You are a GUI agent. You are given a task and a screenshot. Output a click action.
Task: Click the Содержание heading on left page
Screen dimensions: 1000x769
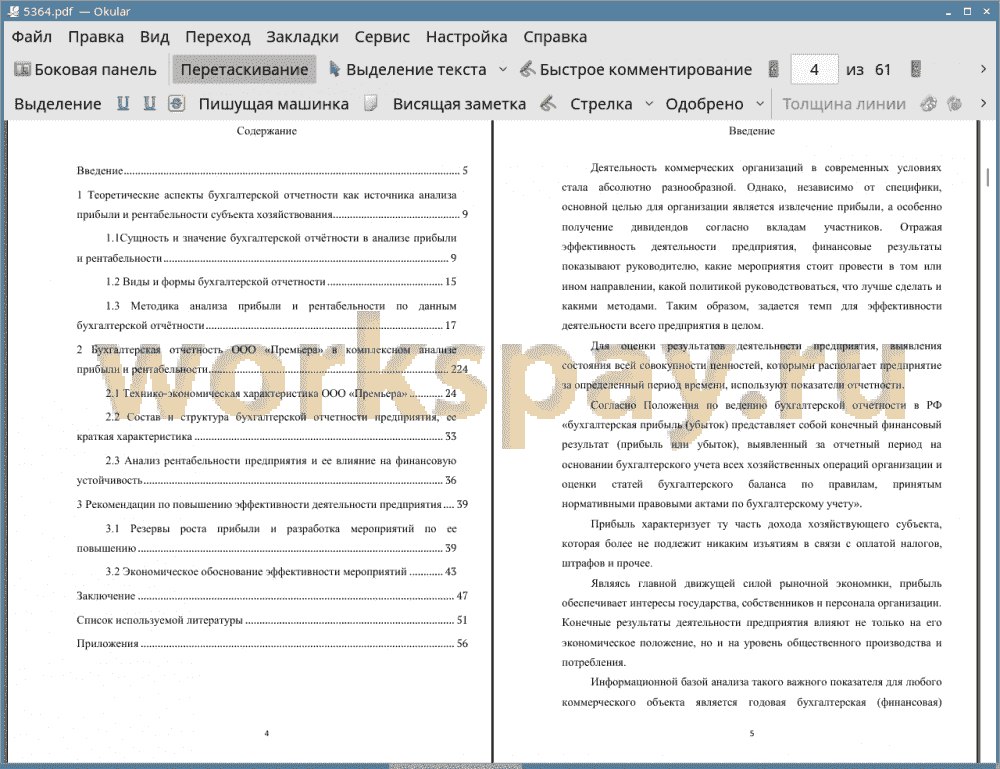pos(267,131)
